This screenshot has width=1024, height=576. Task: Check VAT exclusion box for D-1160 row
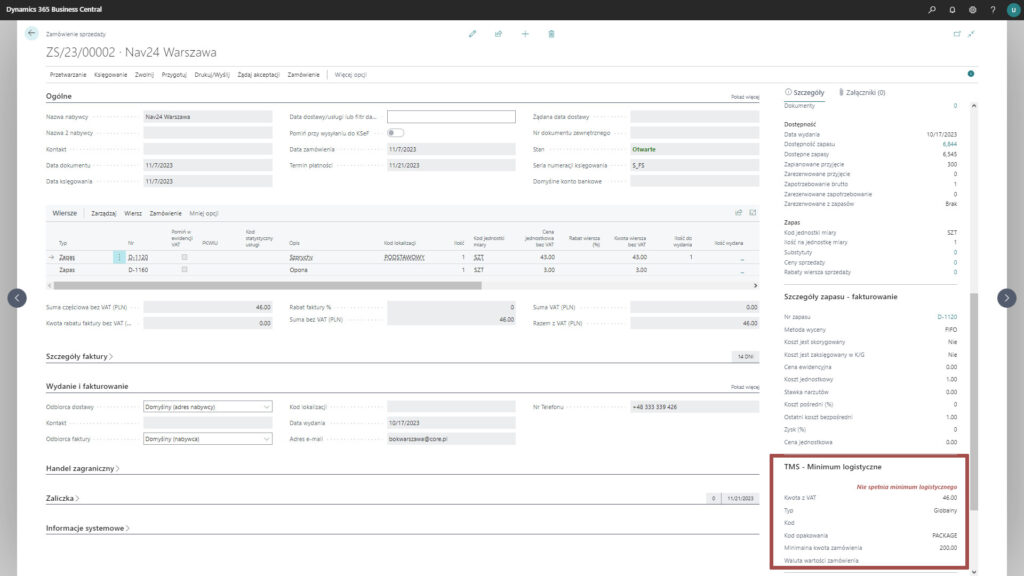pos(184,269)
